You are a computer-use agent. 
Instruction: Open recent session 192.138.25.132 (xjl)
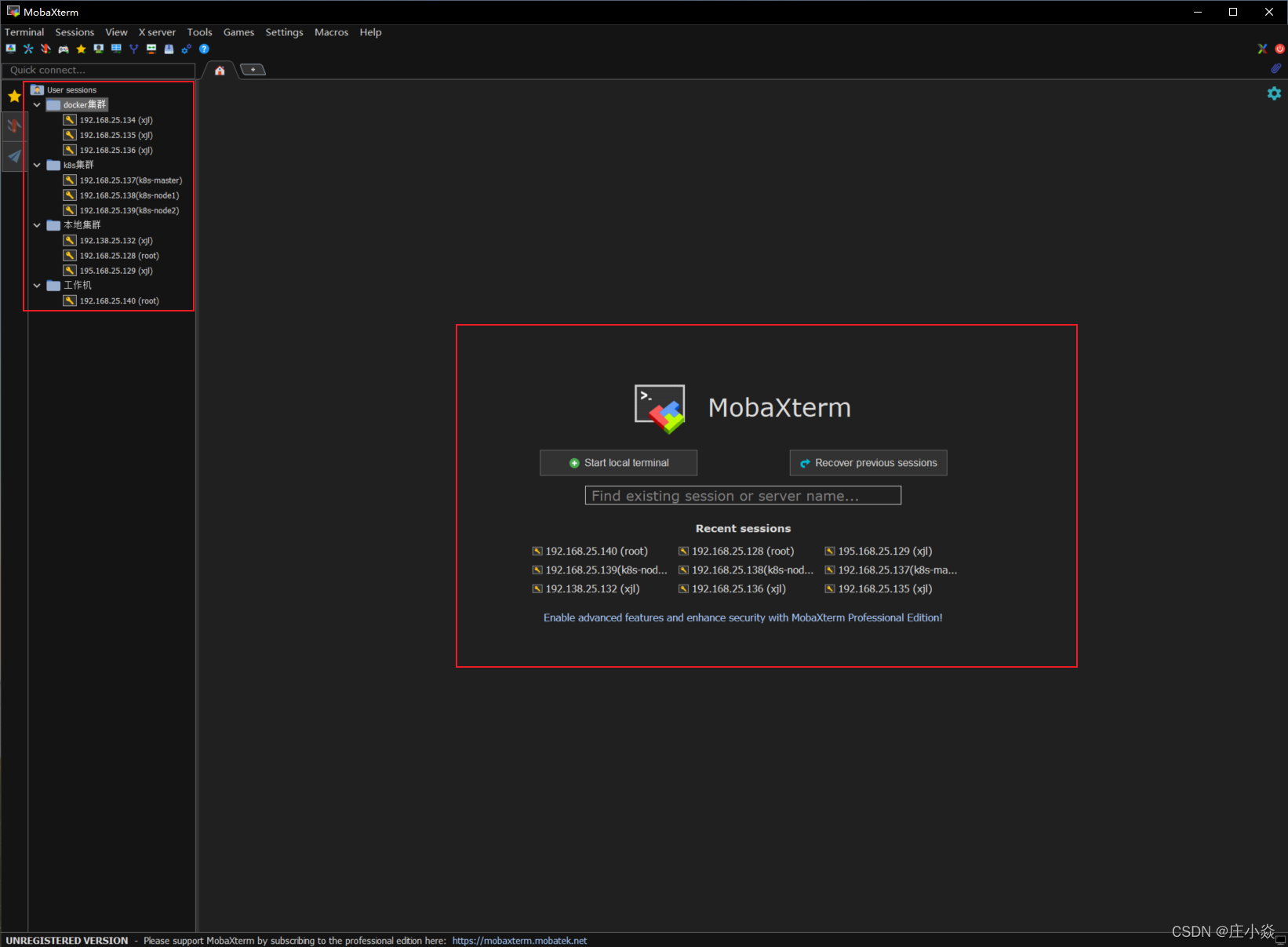[587, 589]
